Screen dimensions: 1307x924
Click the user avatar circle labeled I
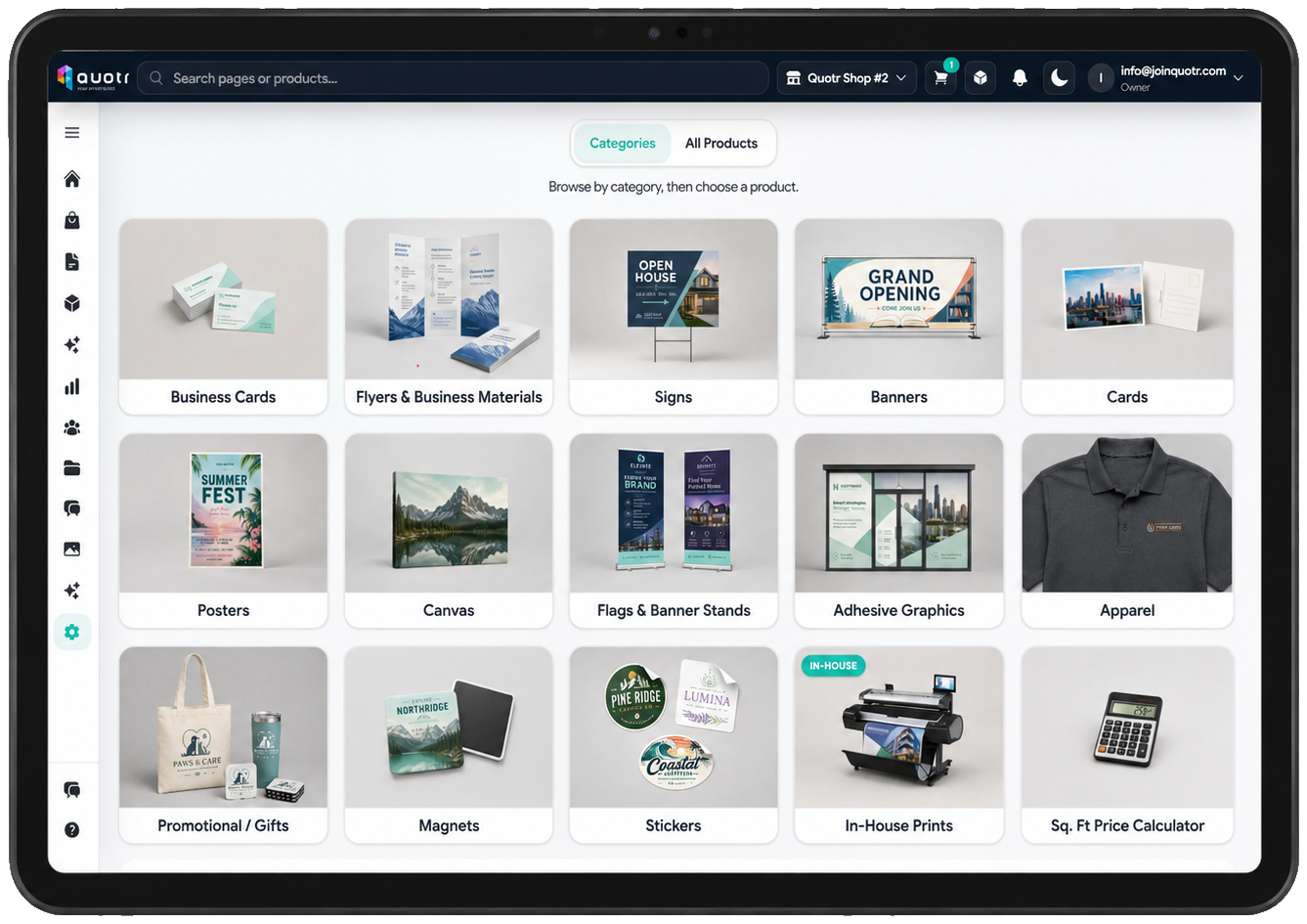point(1101,78)
